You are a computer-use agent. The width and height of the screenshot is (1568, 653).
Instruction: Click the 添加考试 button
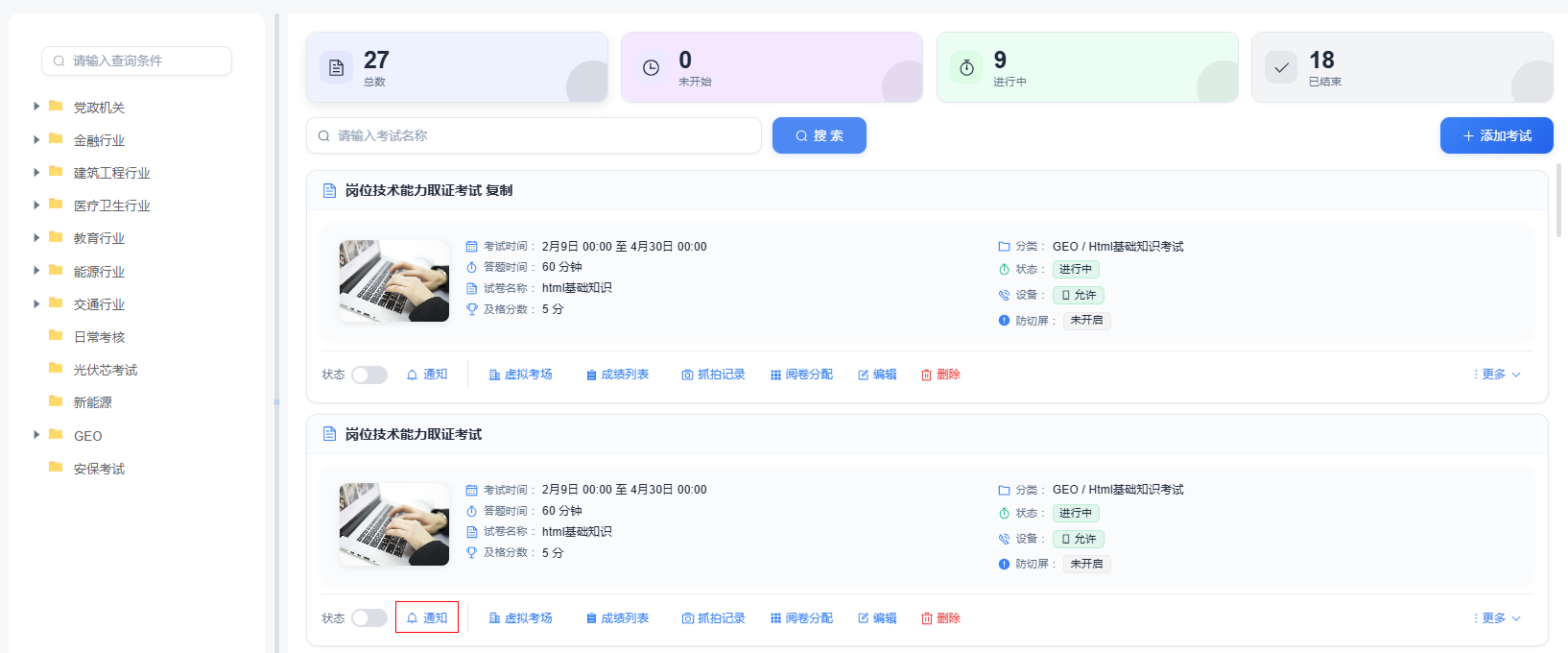1496,135
